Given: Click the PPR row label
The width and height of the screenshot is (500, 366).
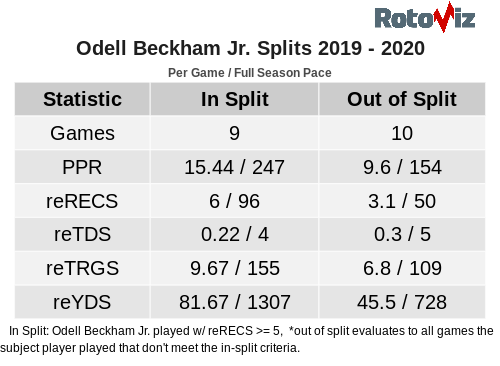Looking at the screenshot, I should pos(82,167).
